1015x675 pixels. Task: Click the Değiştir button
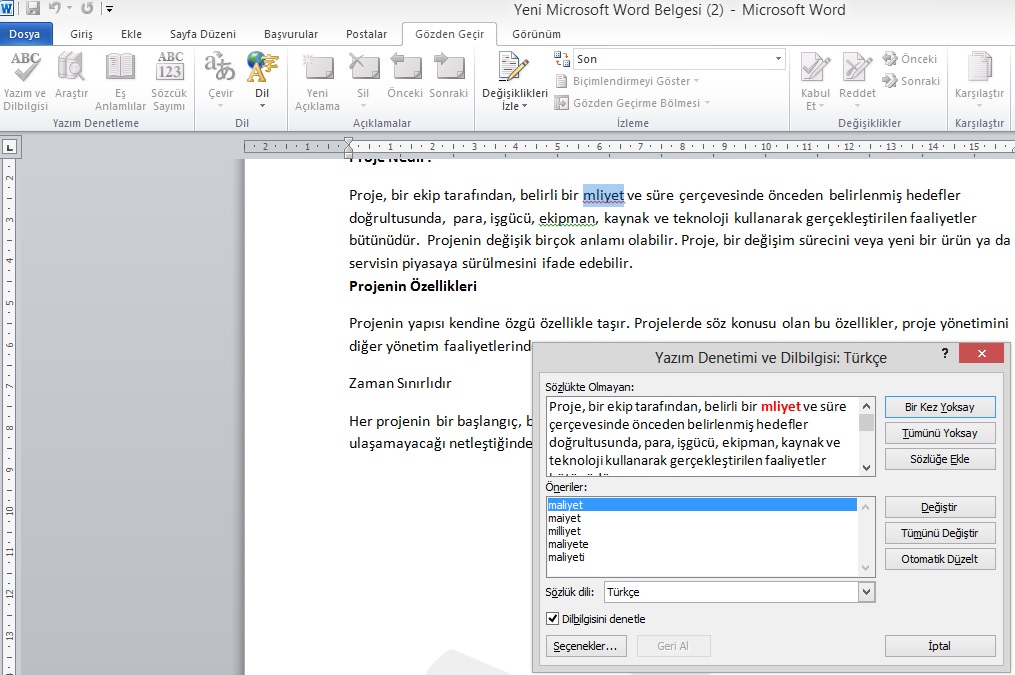pos(940,507)
